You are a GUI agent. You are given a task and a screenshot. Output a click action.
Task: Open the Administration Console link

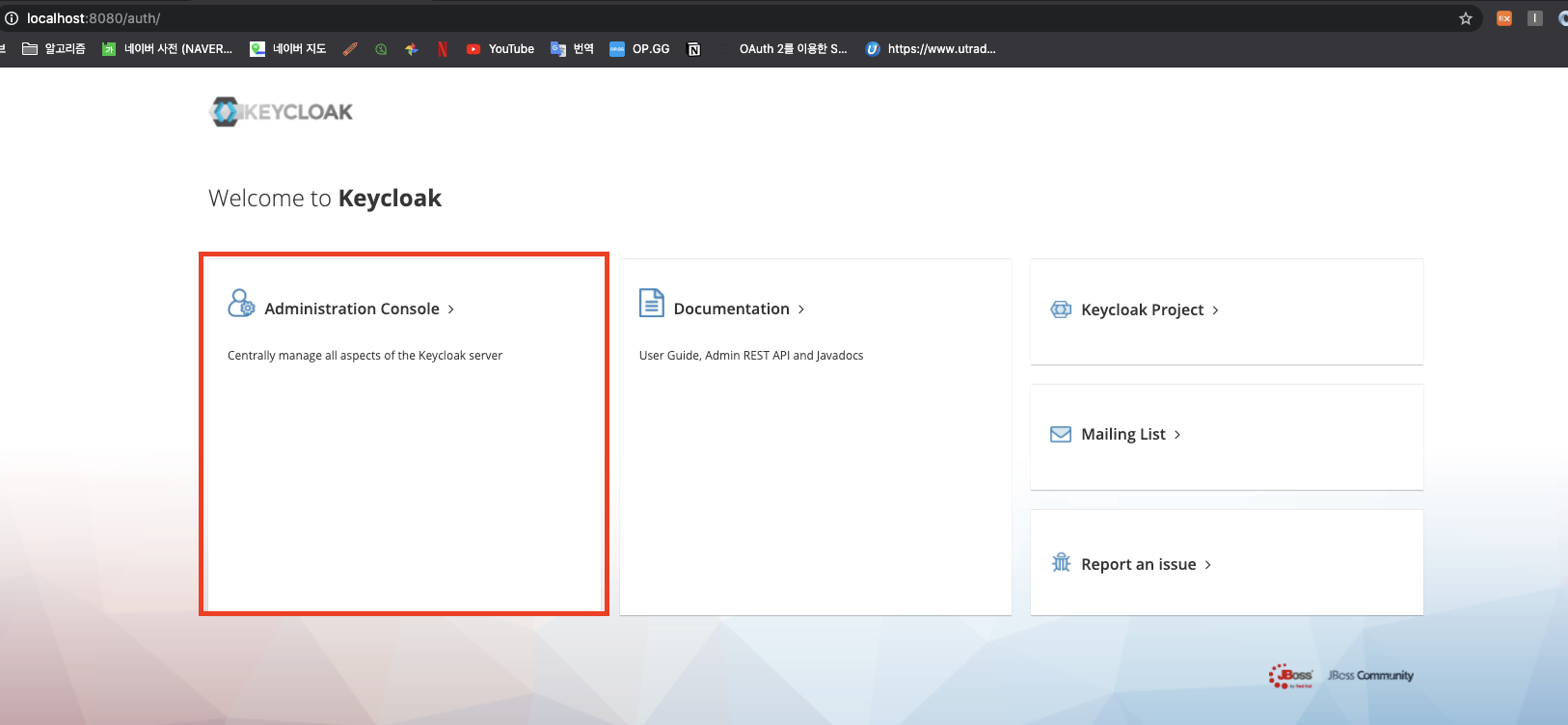pos(352,309)
